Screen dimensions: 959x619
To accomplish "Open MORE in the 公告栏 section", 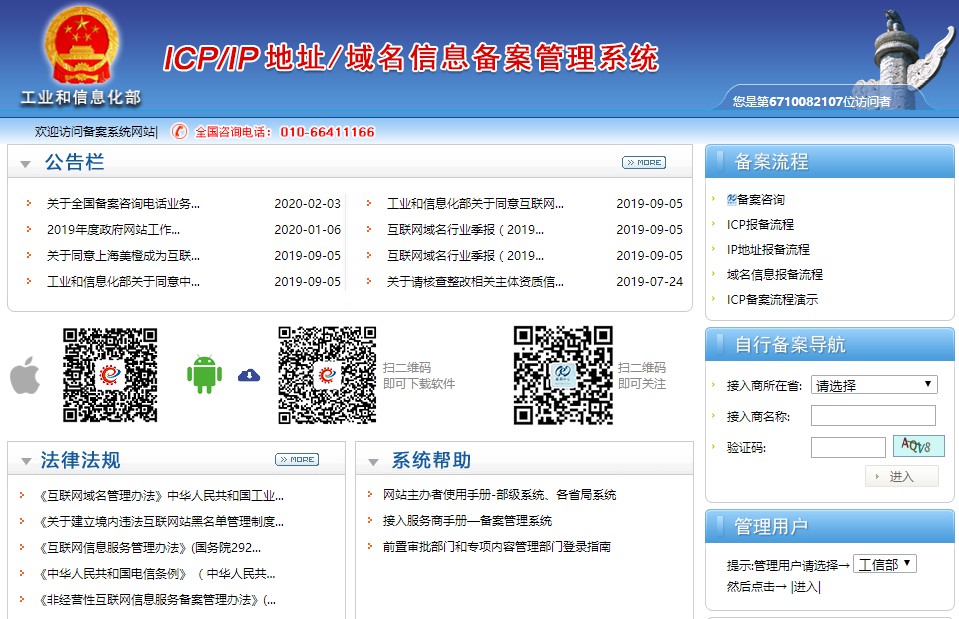I will coord(643,162).
